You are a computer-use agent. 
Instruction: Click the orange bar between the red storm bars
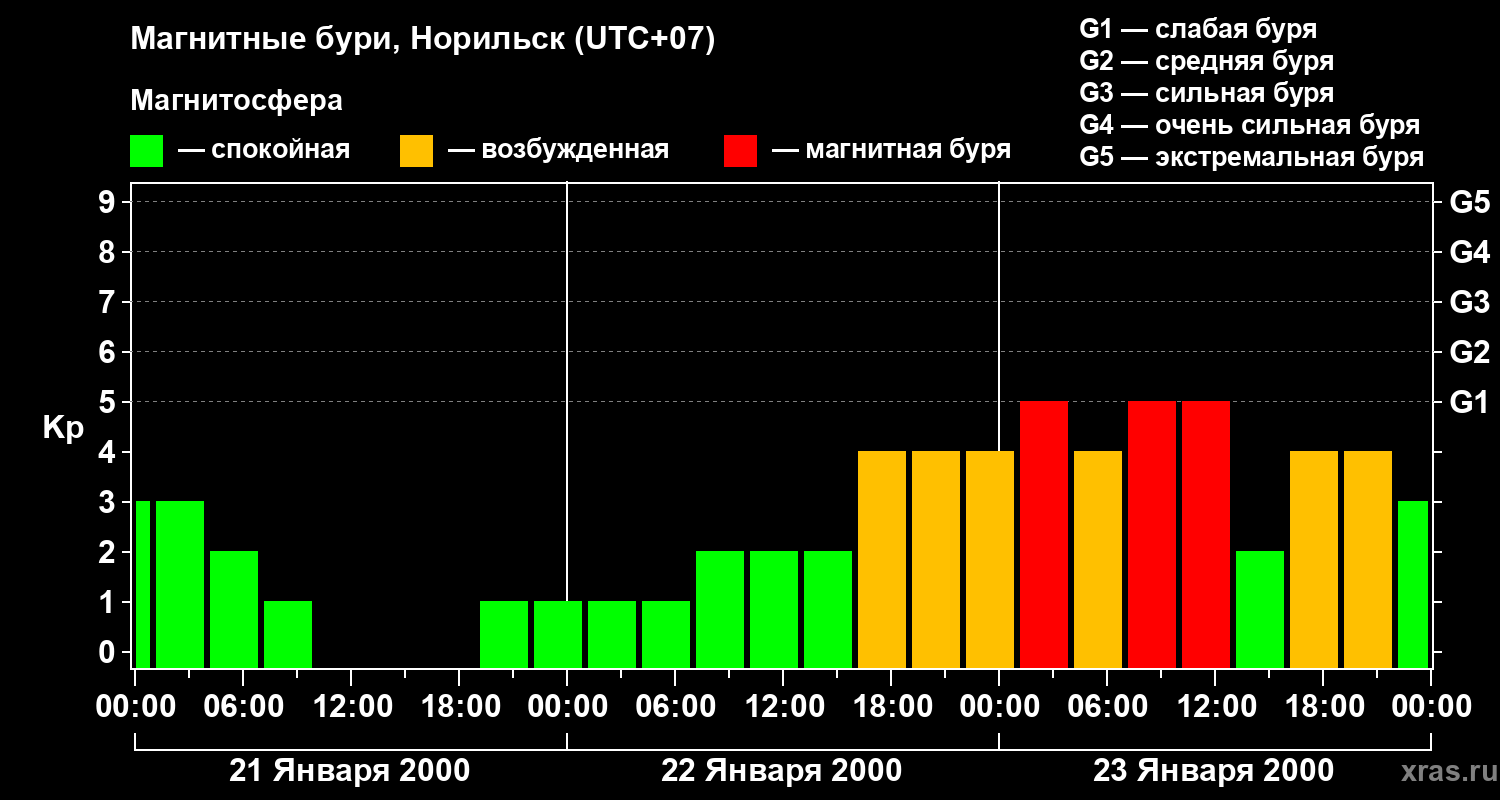tap(1098, 560)
